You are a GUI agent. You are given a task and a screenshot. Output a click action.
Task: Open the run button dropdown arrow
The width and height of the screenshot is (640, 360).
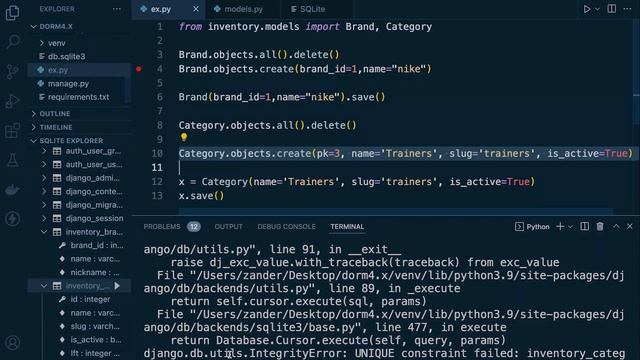[x=598, y=9]
